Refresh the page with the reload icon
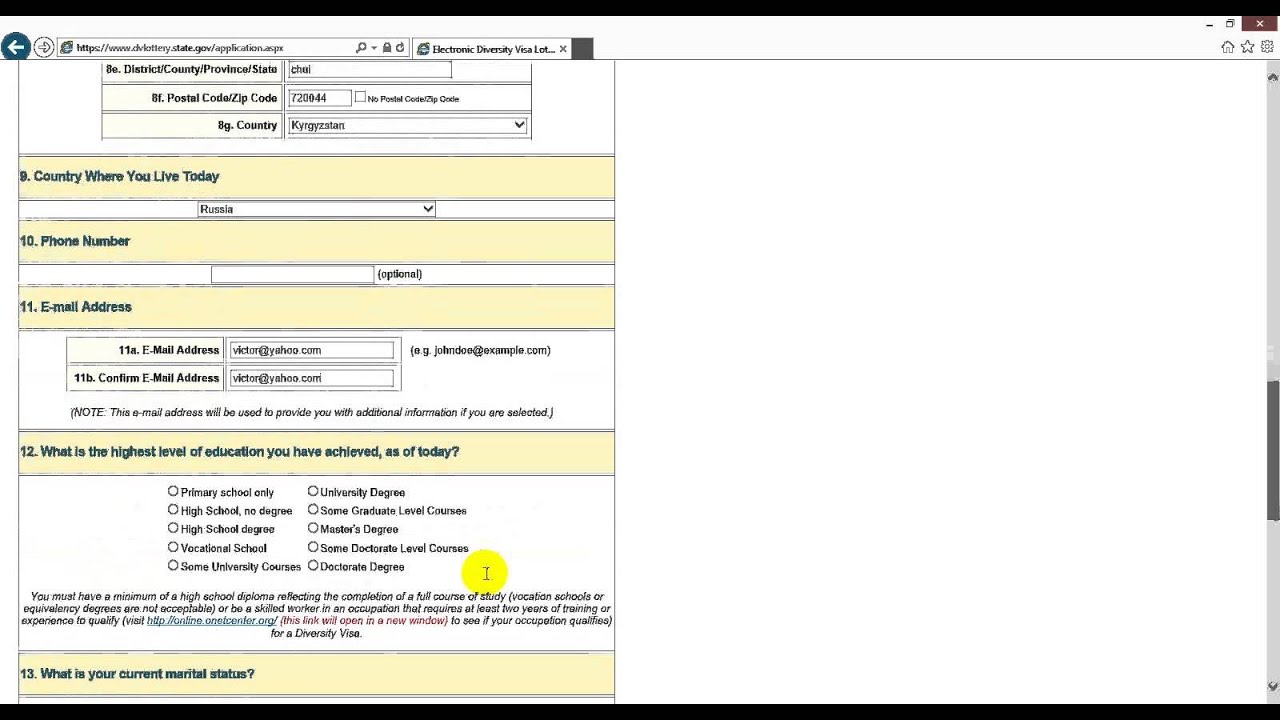Image resolution: width=1280 pixels, height=720 pixels. click(400, 48)
